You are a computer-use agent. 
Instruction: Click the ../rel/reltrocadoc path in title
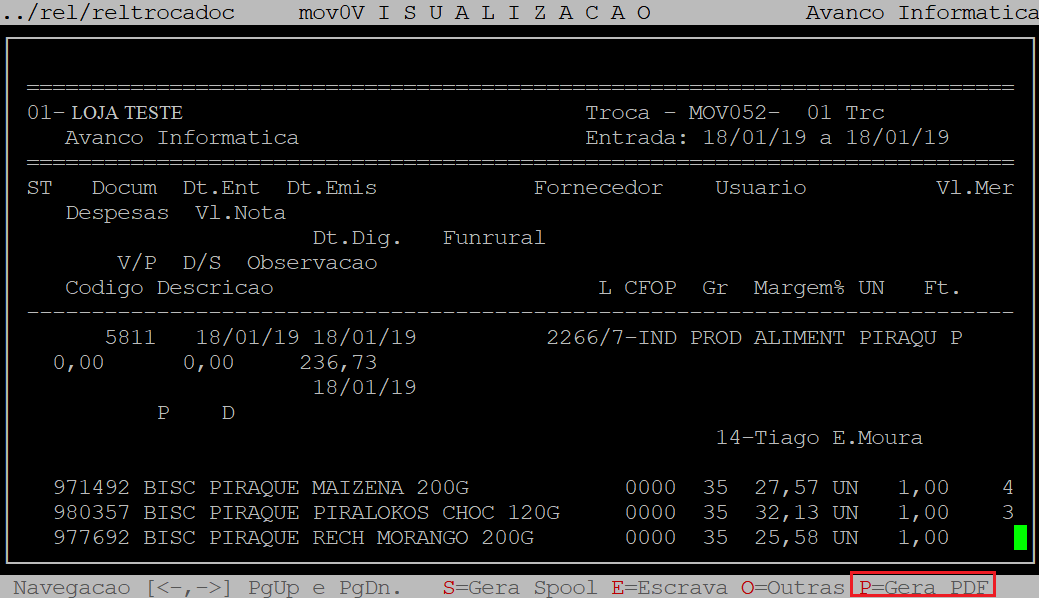click(x=118, y=12)
